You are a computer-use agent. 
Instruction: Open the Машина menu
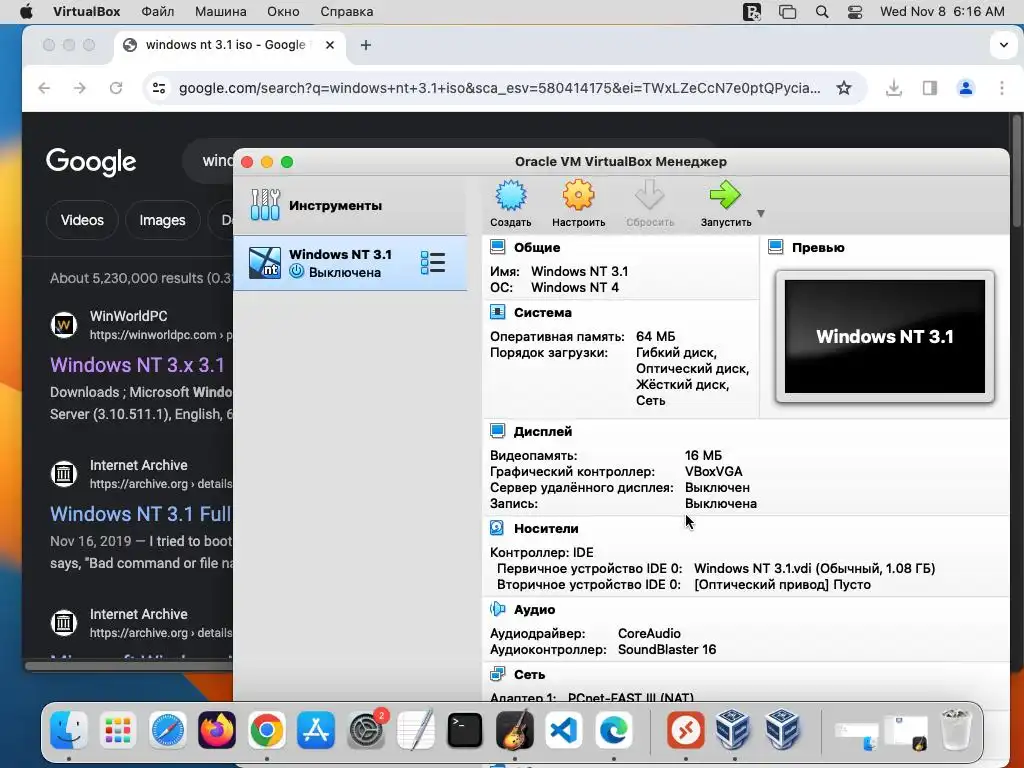click(x=221, y=12)
